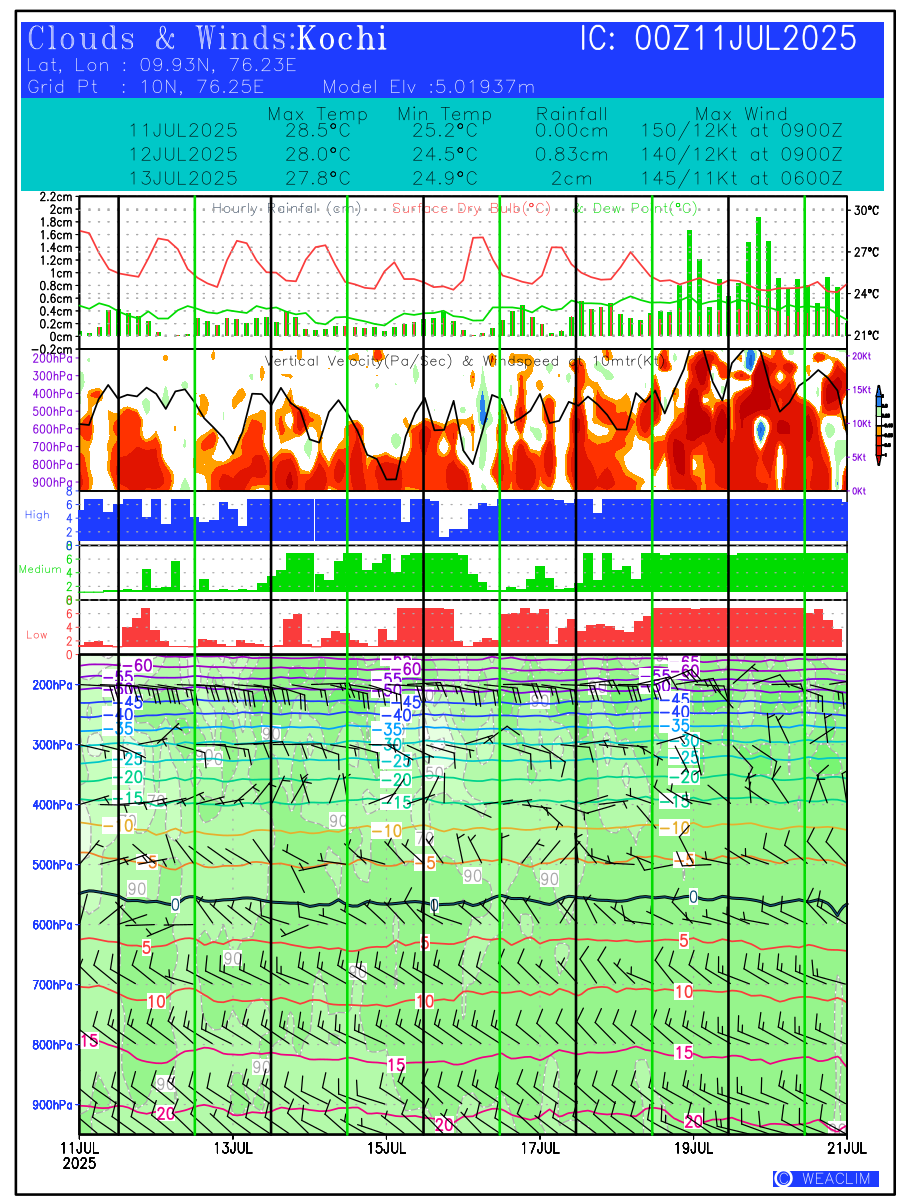900x1200 pixels.
Task: Click the '& Dew Point(°C)' legend label
Action: 636,208
